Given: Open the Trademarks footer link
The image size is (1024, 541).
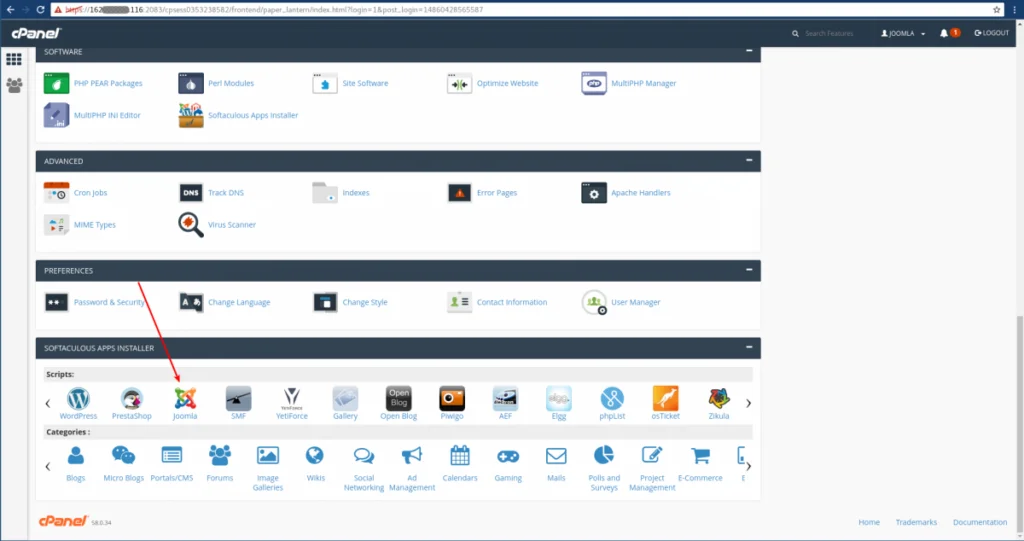Looking at the screenshot, I should point(916,522).
